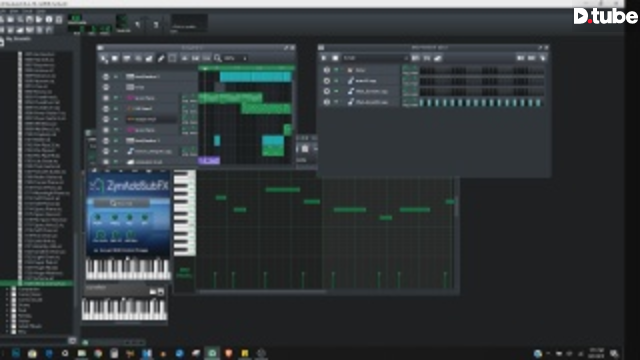The height and width of the screenshot is (360, 640).
Task: Click Add steps icon in Beat+Bassline Editor
Action: click(531, 58)
